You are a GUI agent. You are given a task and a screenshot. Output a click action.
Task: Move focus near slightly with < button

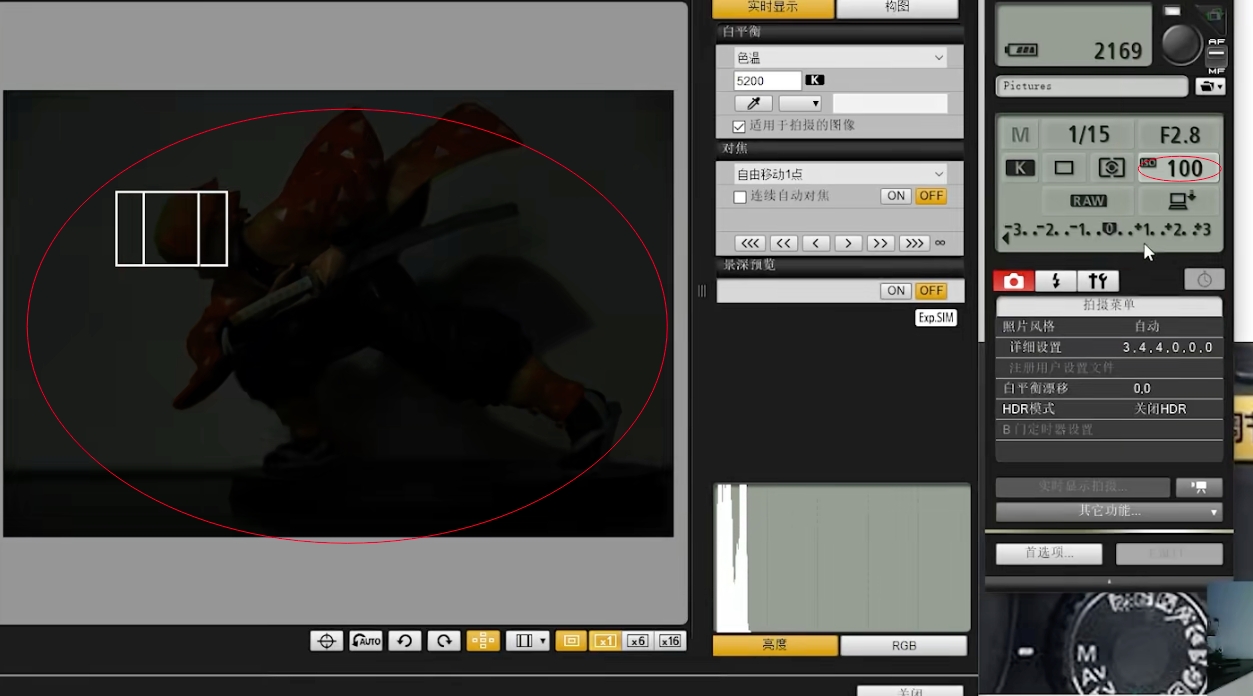click(816, 243)
